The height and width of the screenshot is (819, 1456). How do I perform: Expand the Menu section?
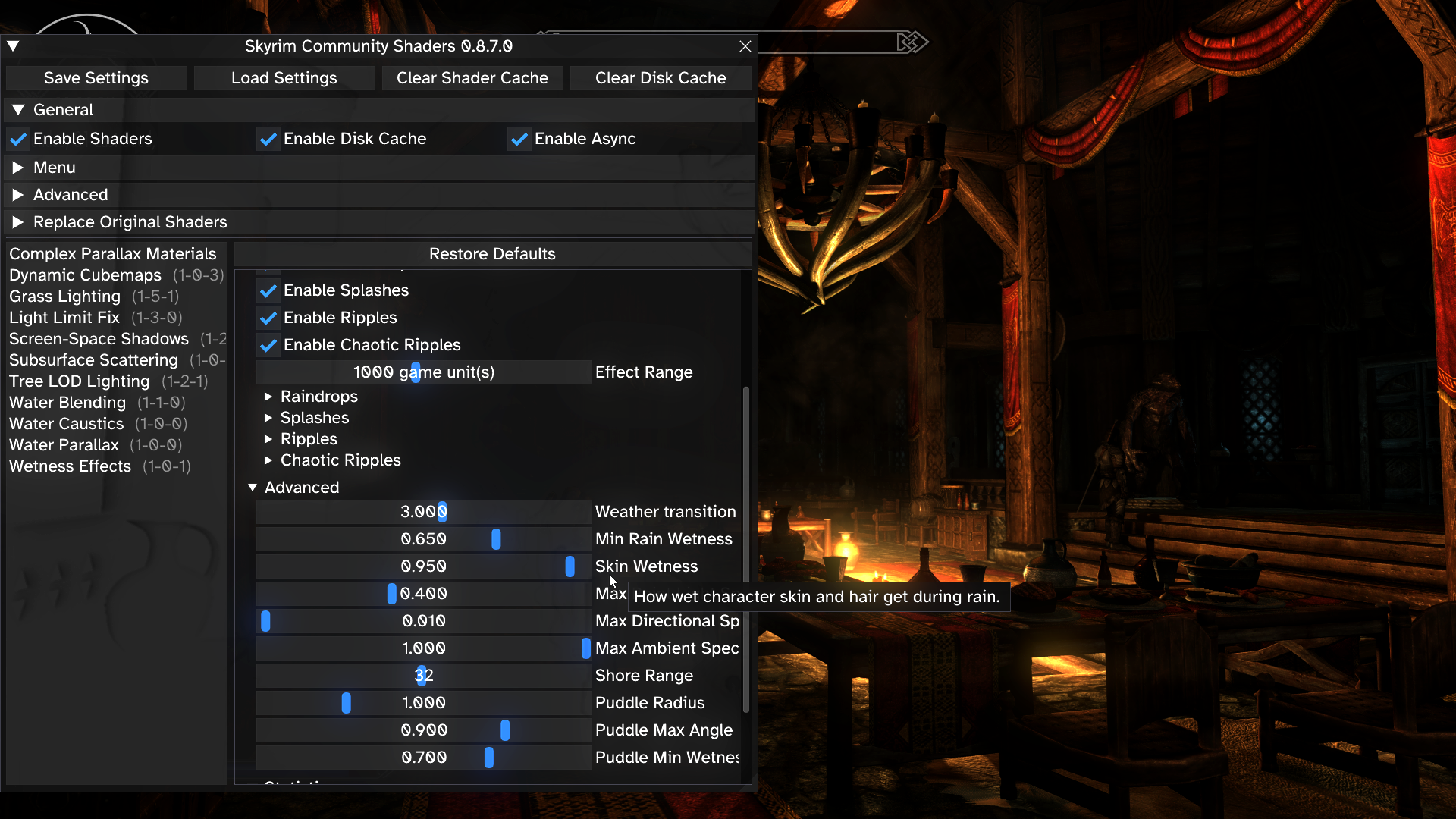point(18,168)
